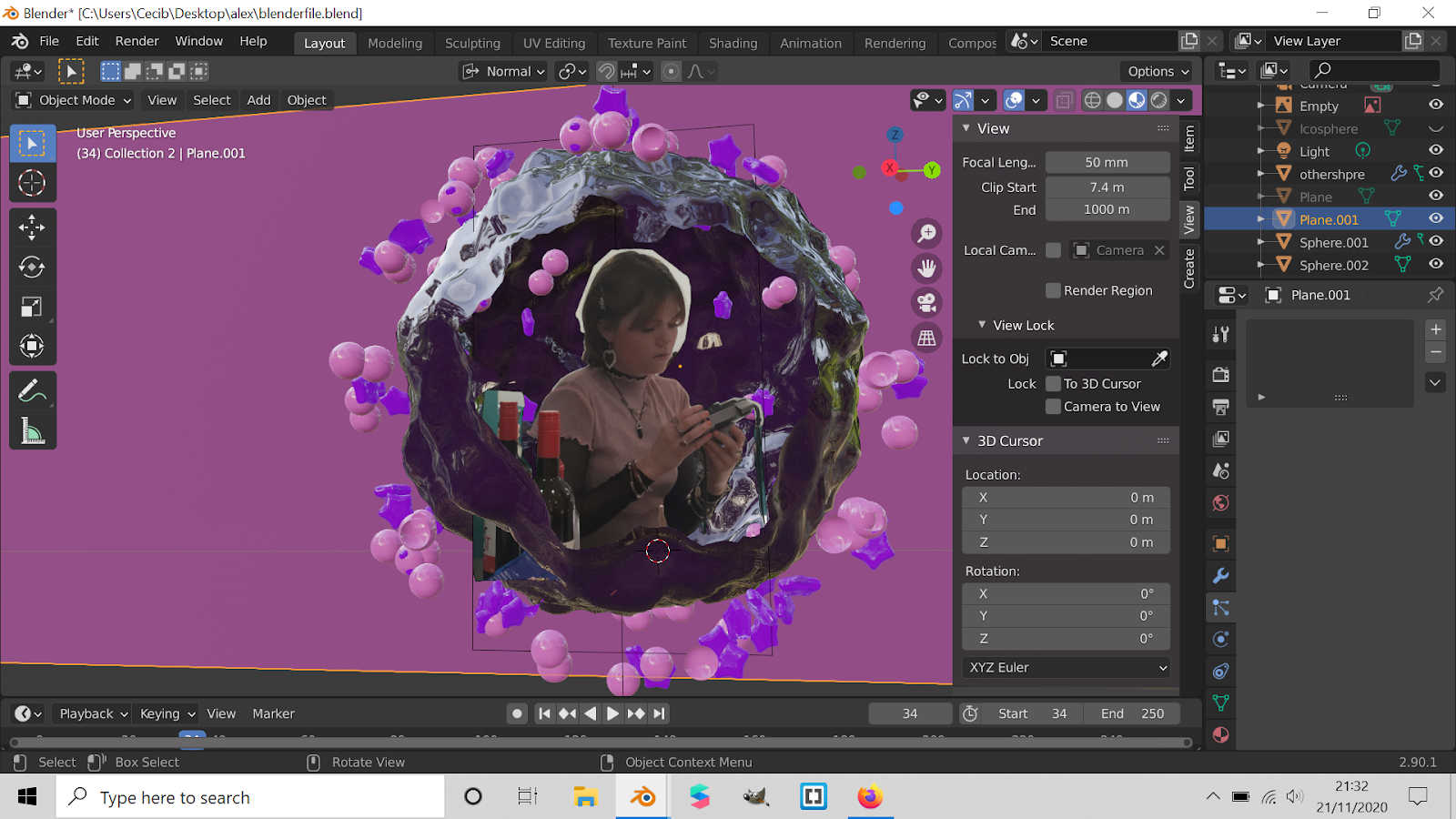Viewport: 1456px width, 819px height.
Task: Use the eyedropper for Lock to Object
Action: tap(1159, 359)
